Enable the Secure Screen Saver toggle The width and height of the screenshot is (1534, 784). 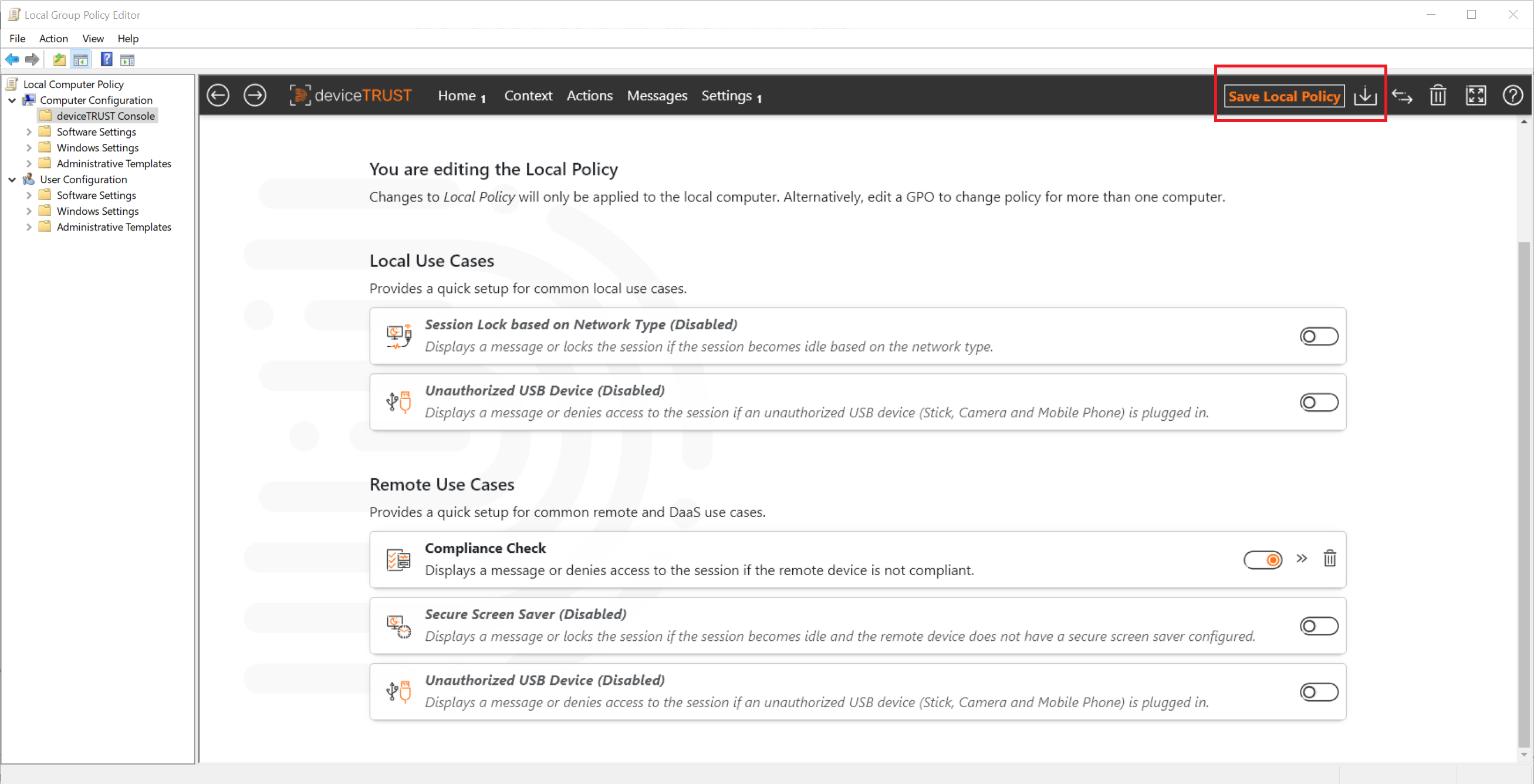coord(1319,626)
